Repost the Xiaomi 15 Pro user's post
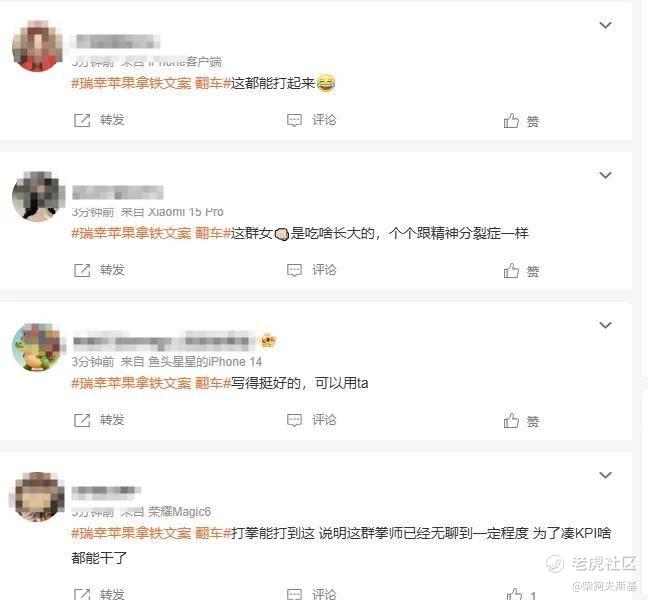This screenshot has width=648, height=600. click(99, 270)
